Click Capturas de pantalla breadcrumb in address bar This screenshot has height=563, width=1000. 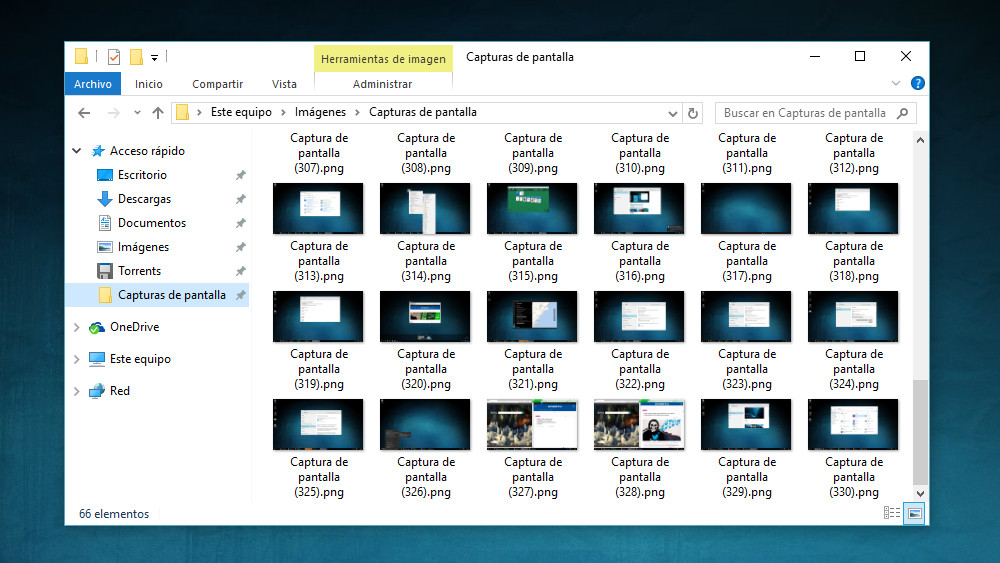tap(423, 112)
